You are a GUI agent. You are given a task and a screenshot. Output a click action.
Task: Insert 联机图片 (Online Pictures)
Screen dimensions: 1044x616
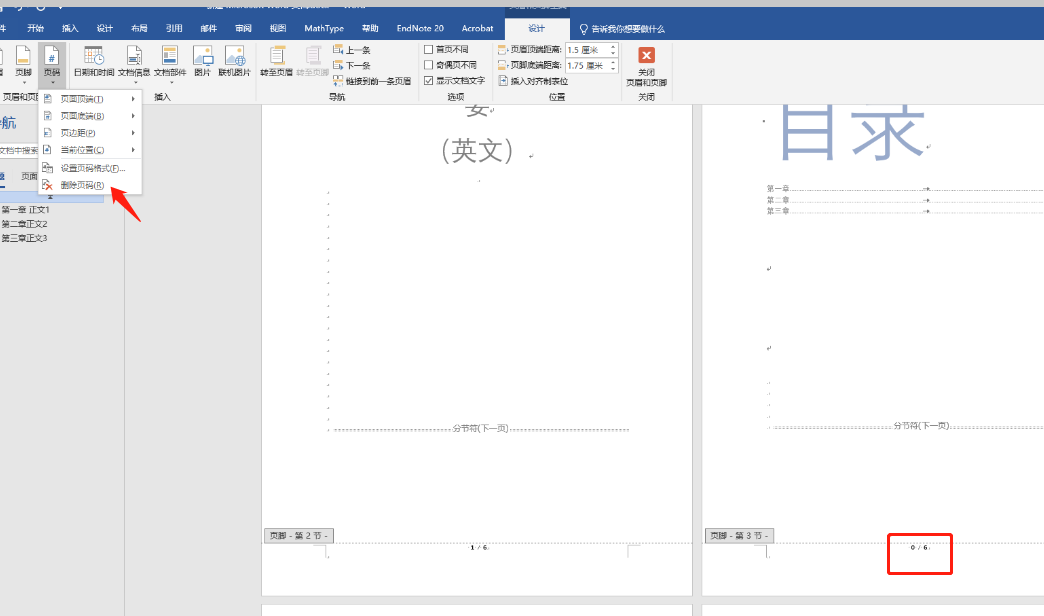(234, 61)
